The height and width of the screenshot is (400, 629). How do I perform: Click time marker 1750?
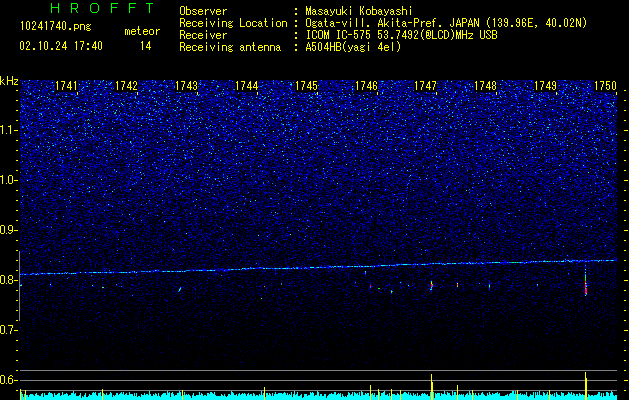point(605,86)
